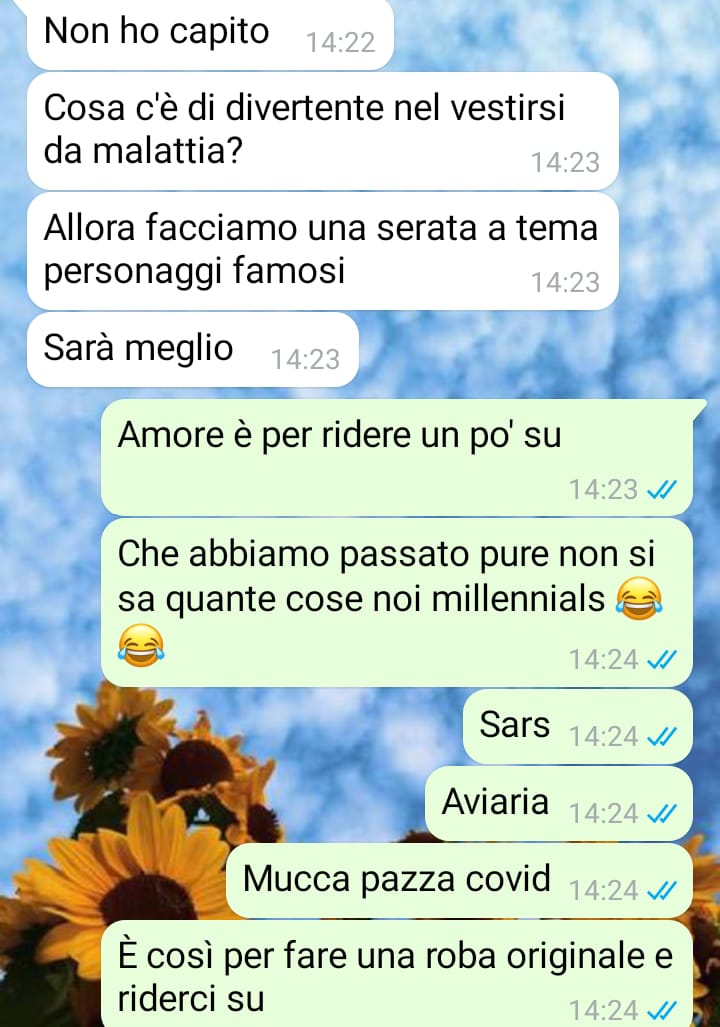The width and height of the screenshot is (720, 1027).
Task: Select the "Sarà meglio" message bubble
Action: [193, 349]
